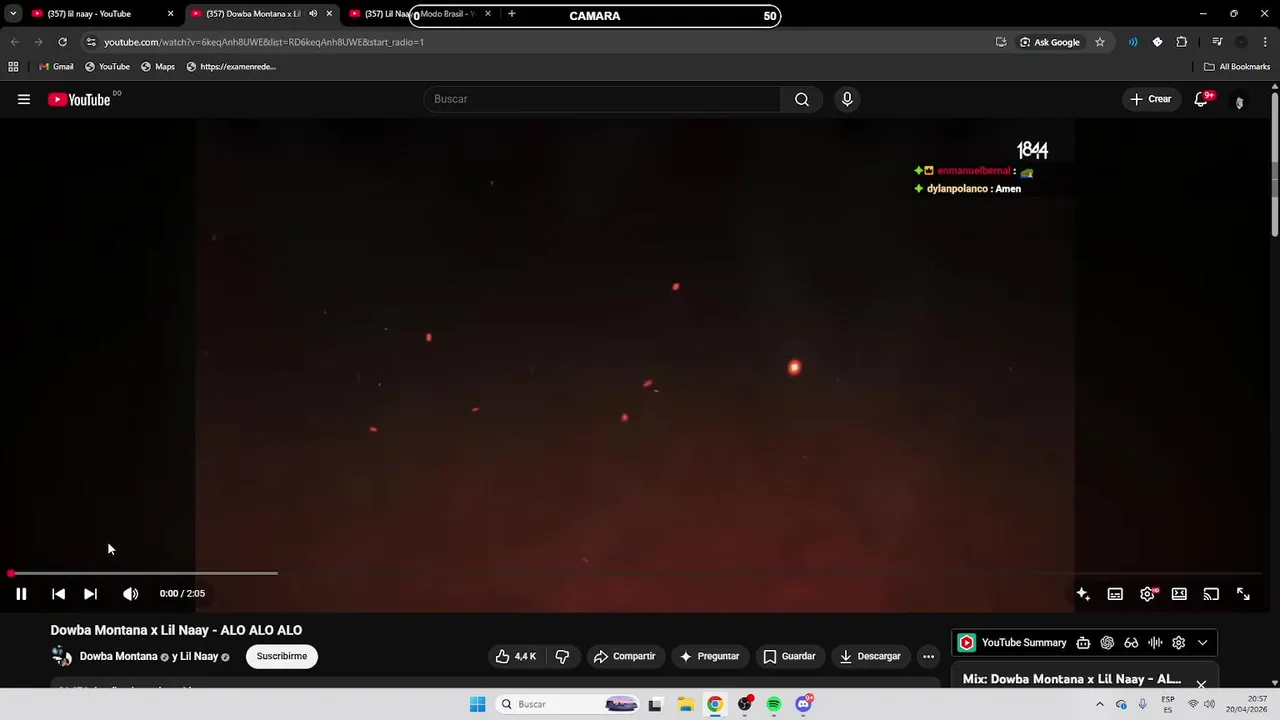
Task: Skip to the previous video in the player
Action: click(x=58, y=594)
